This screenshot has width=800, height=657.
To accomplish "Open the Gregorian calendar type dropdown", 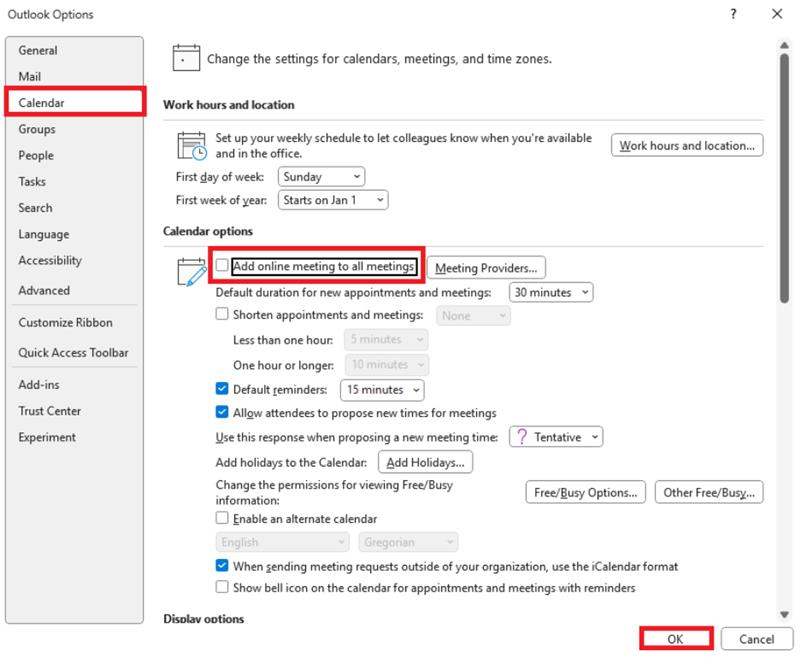I will tap(408, 542).
